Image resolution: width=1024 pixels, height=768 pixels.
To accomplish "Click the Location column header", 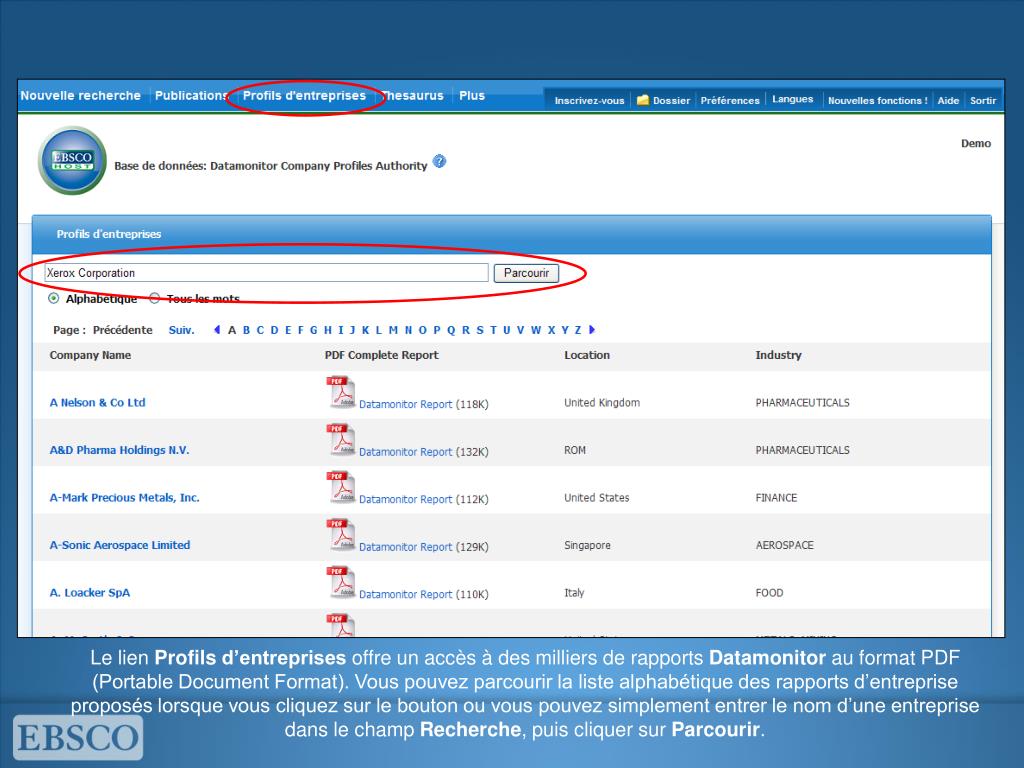I will pyautogui.click(x=587, y=355).
